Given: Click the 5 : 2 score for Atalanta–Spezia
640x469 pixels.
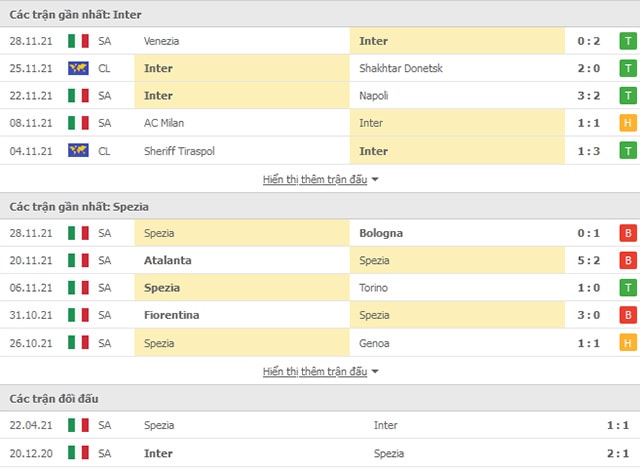Looking at the screenshot, I should coord(589,260).
